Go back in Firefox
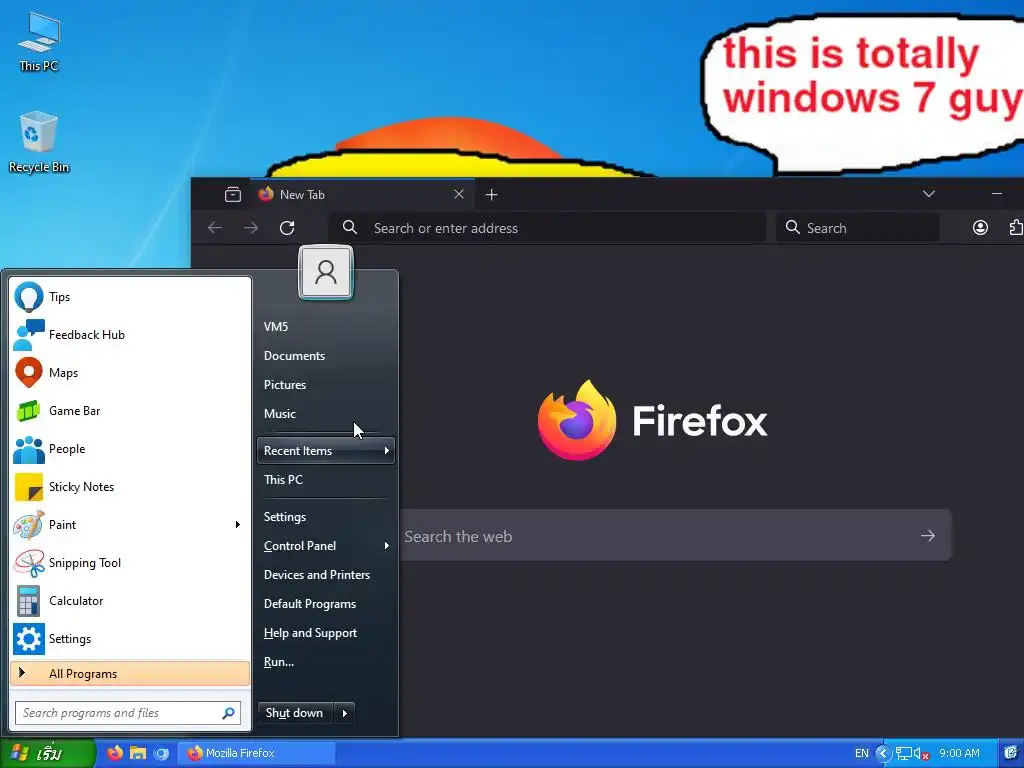1024x768 pixels. 215,228
